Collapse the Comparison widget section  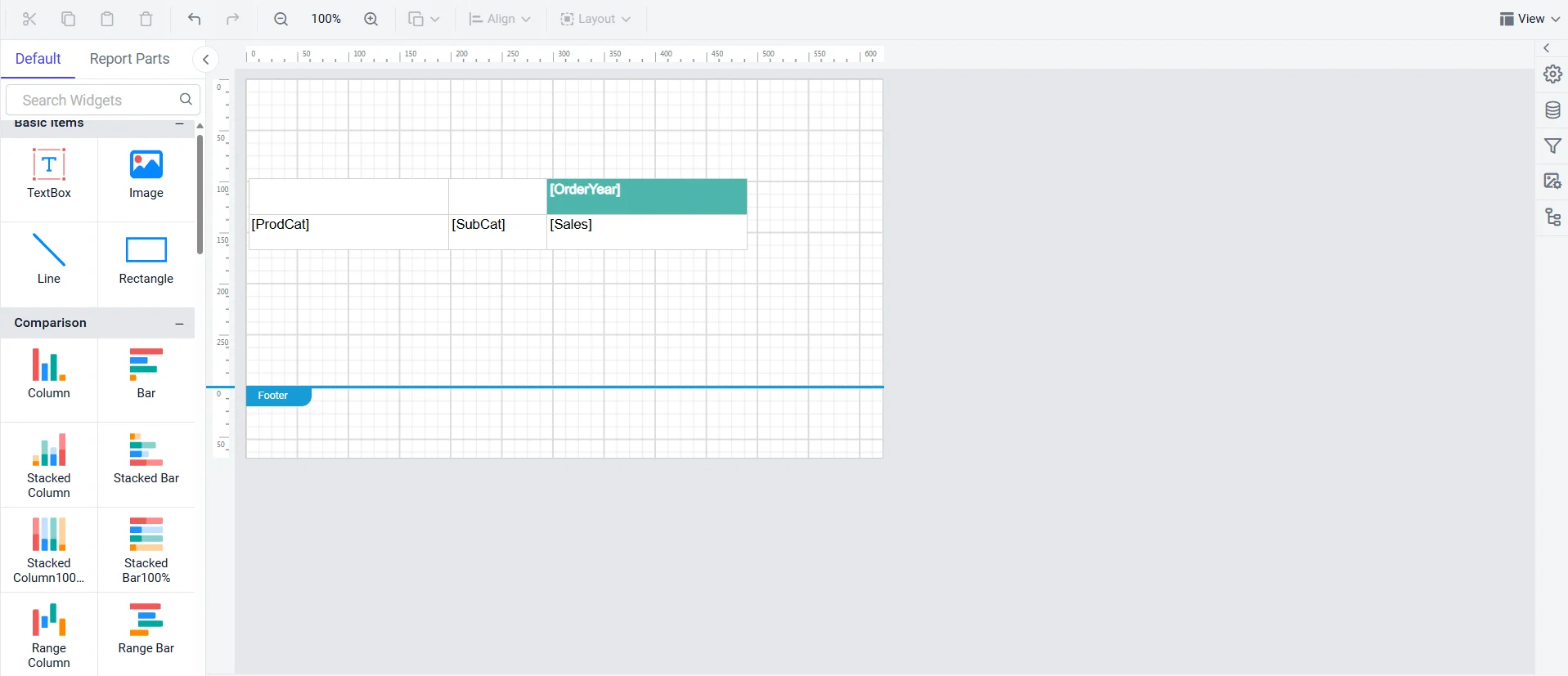(179, 324)
